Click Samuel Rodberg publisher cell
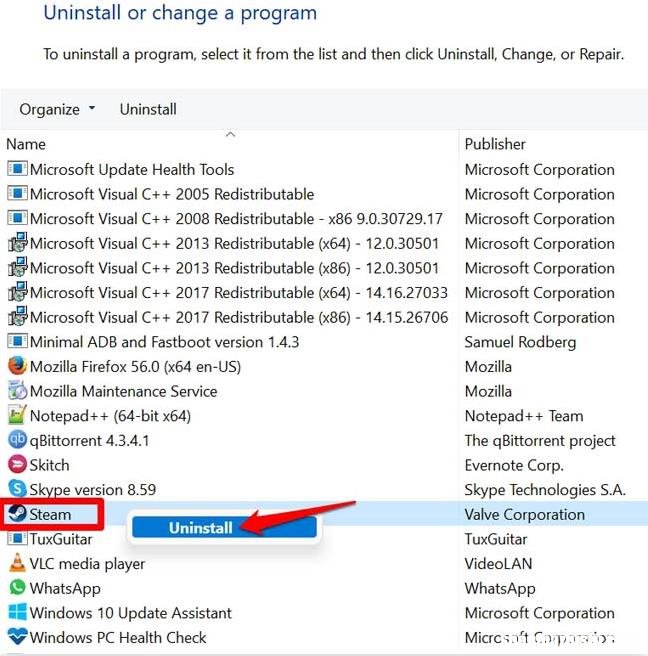This screenshot has width=648, height=656. tap(520, 342)
